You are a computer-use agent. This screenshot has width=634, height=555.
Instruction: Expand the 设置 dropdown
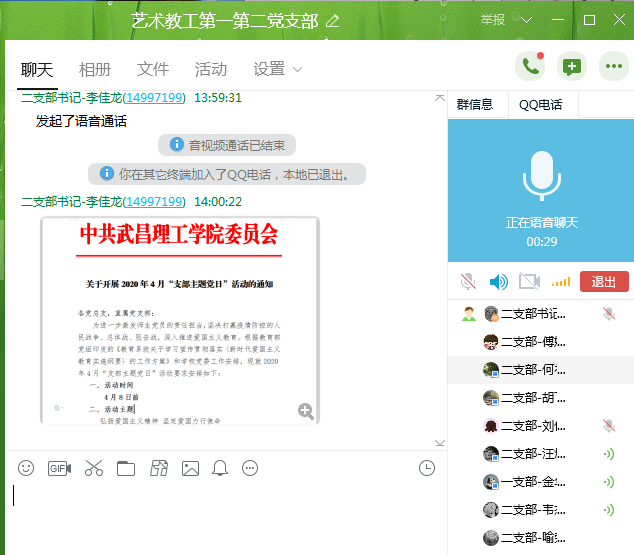coord(277,69)
